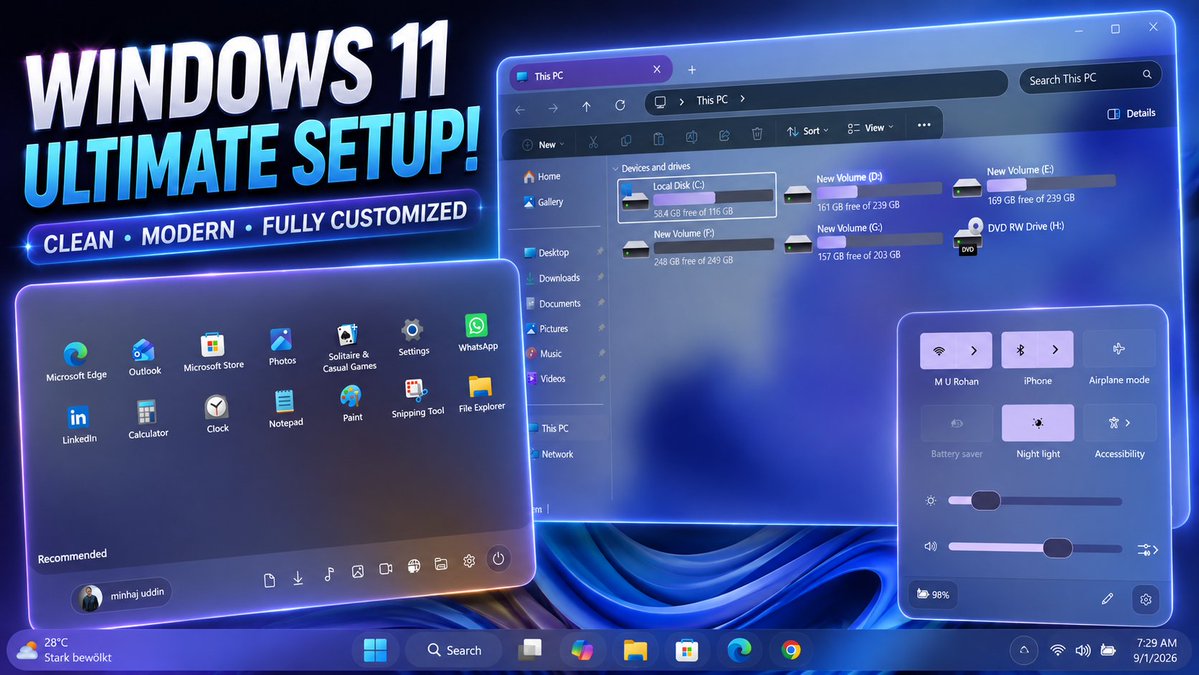
Task: Open Network in navigation pane
Action: [550, 454]
